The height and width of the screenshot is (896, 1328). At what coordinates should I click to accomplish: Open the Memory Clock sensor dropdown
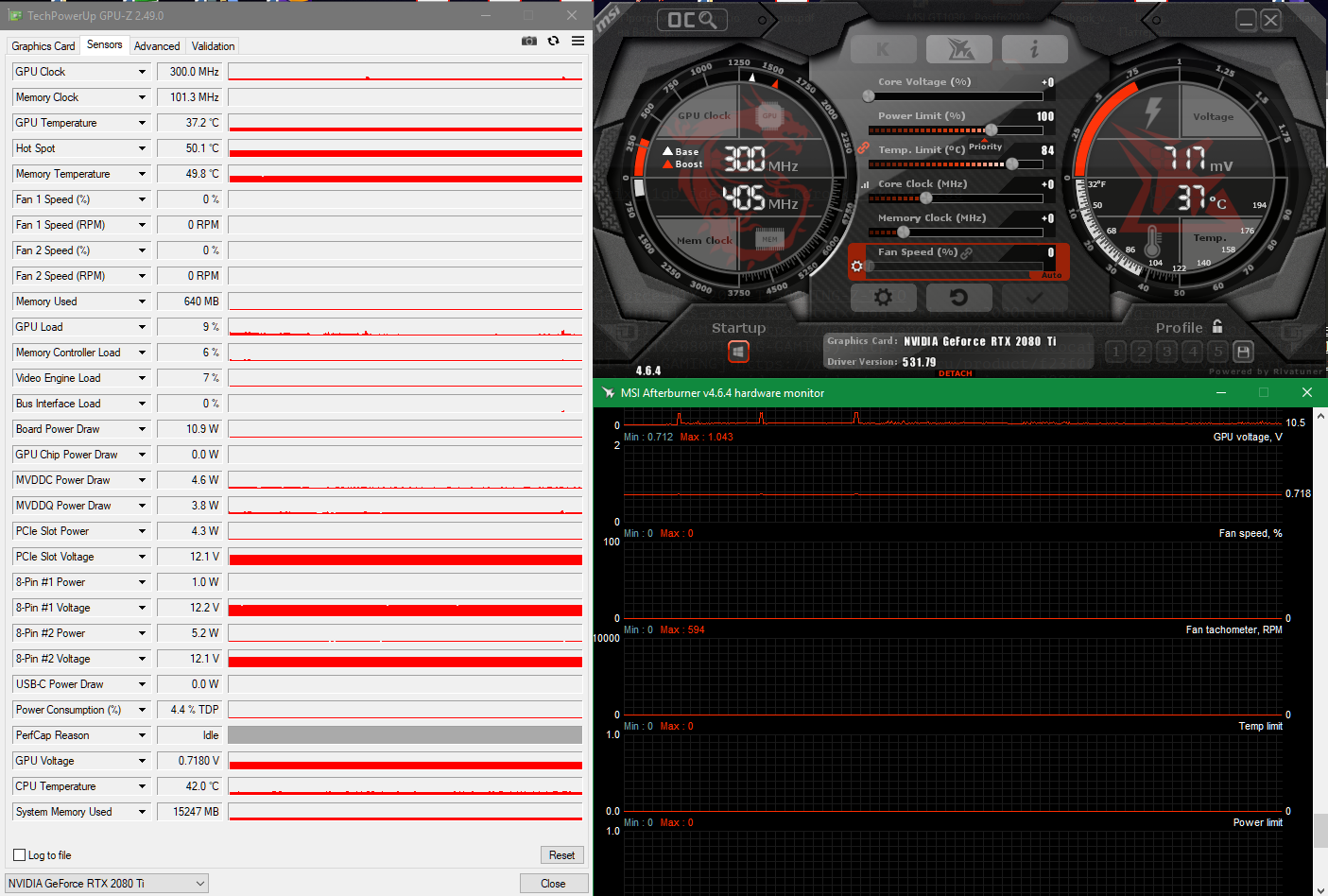[x=143, y=97]
